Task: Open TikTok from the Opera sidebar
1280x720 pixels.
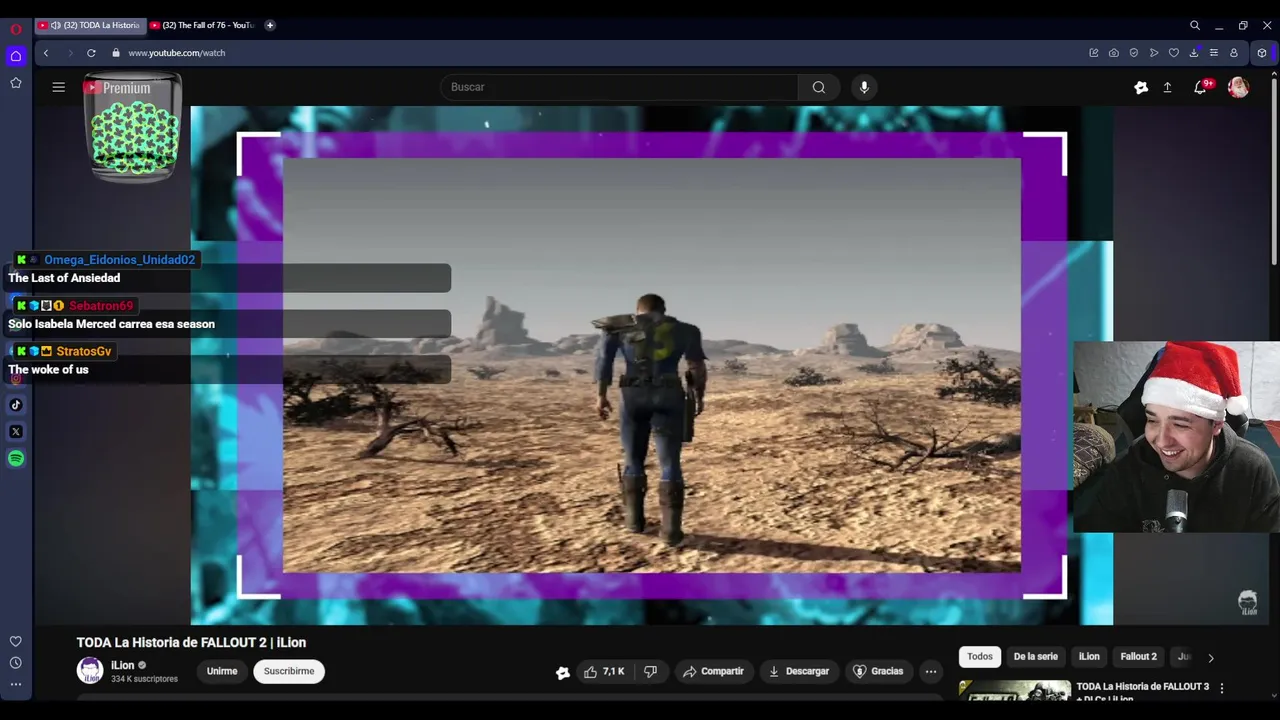Action: [x=16, y=405]
